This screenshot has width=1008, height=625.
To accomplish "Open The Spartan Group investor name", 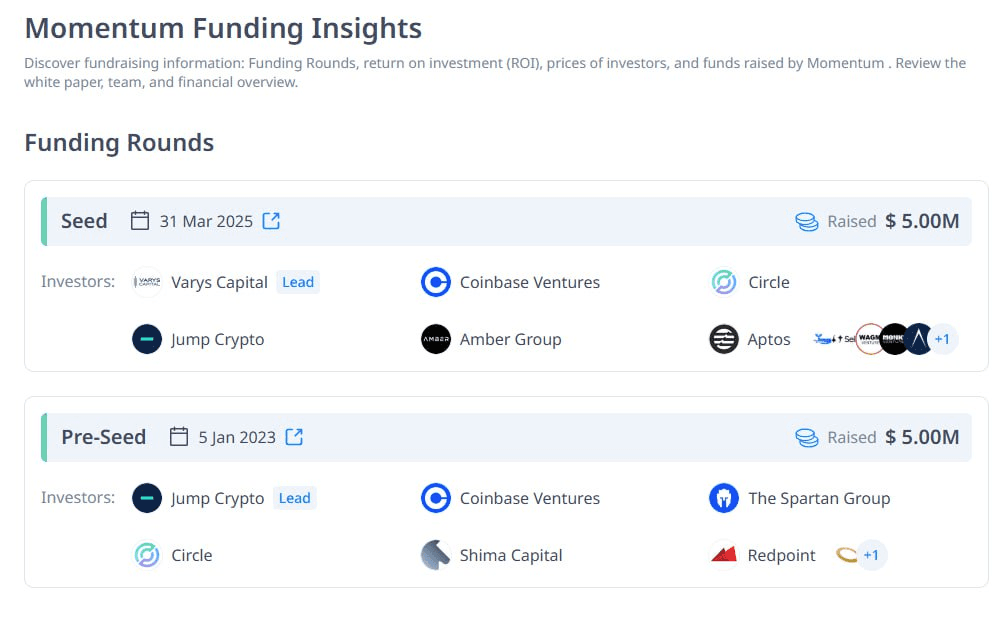I will coord(819,498).
